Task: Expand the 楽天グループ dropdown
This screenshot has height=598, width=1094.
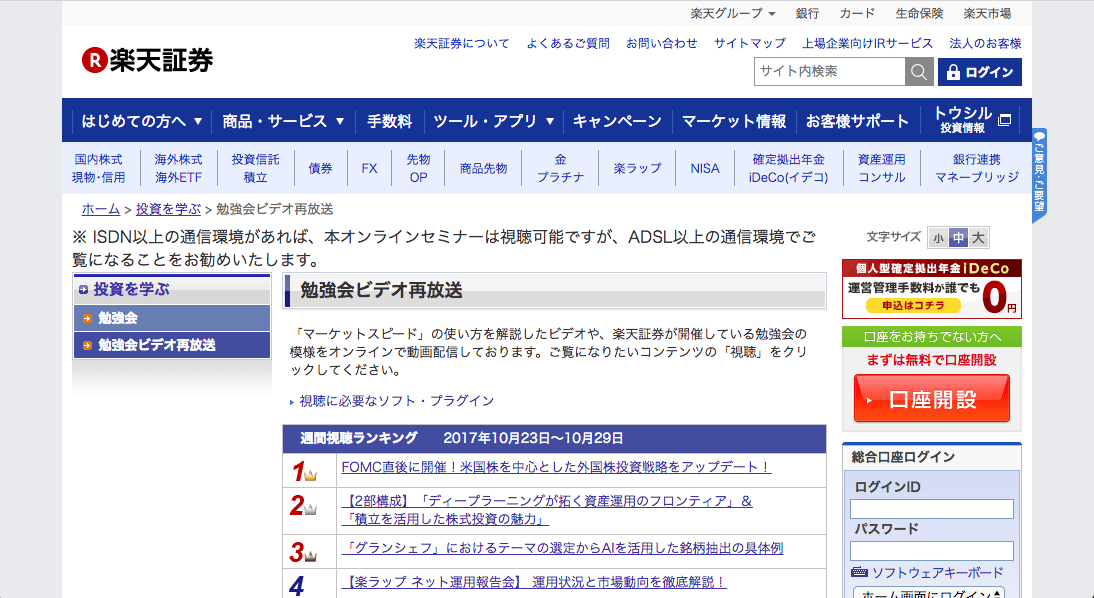Action: tap(732, 13)
